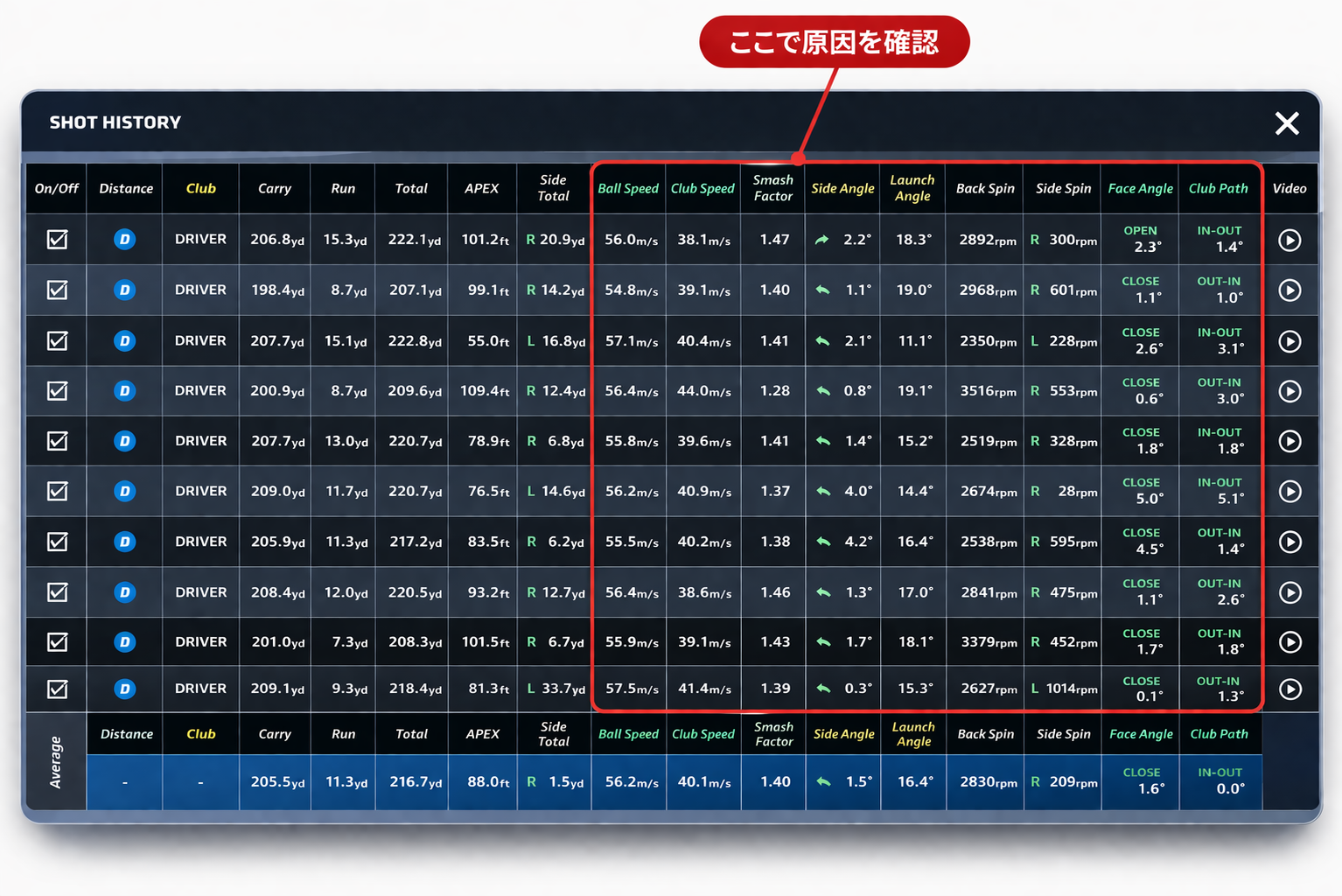The height and width of the screenshot is (896, 1342).
Task: Click the Club Path column header at top
Action: click(1219, 188)
